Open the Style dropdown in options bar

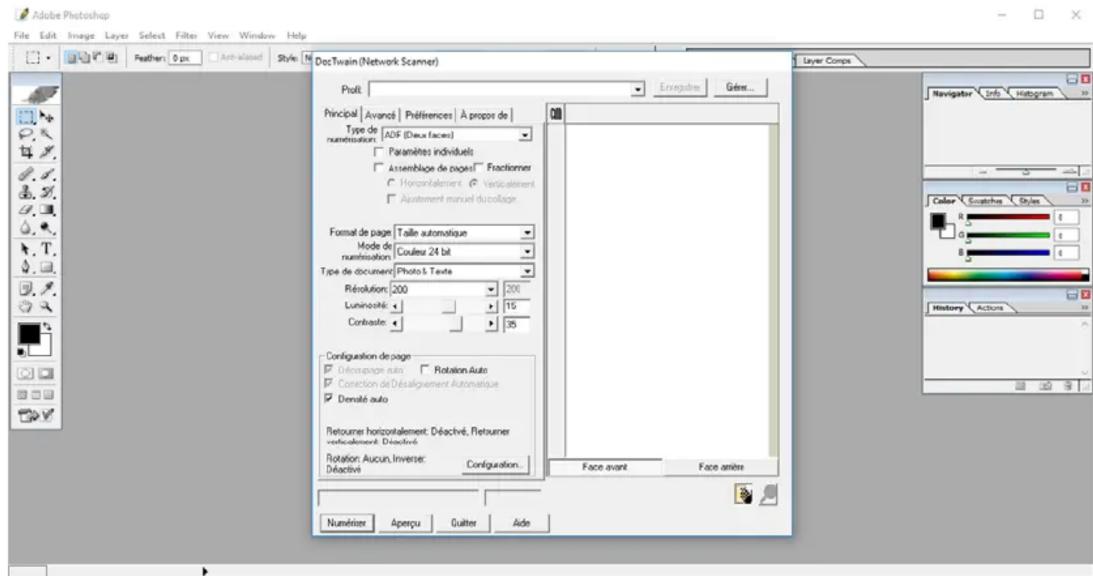point(307,58)
